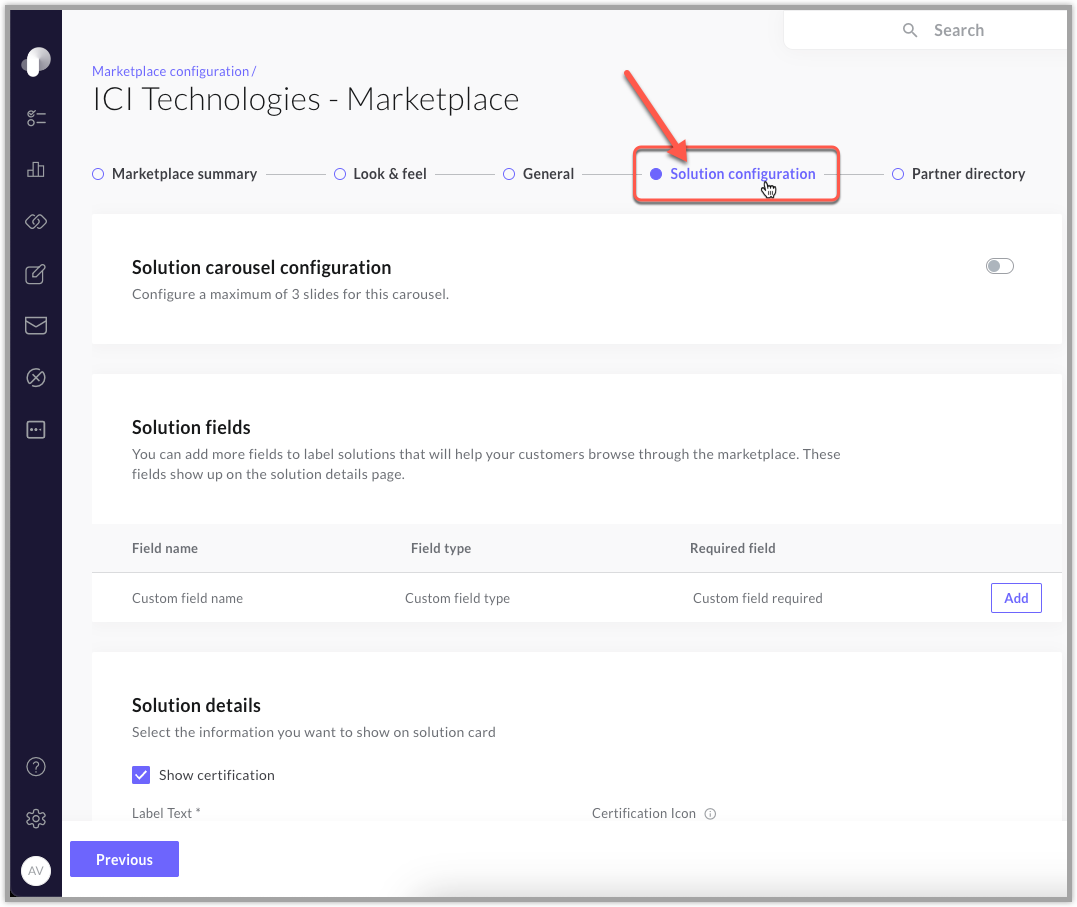Click the Solution fields heading

click(191, 427)
